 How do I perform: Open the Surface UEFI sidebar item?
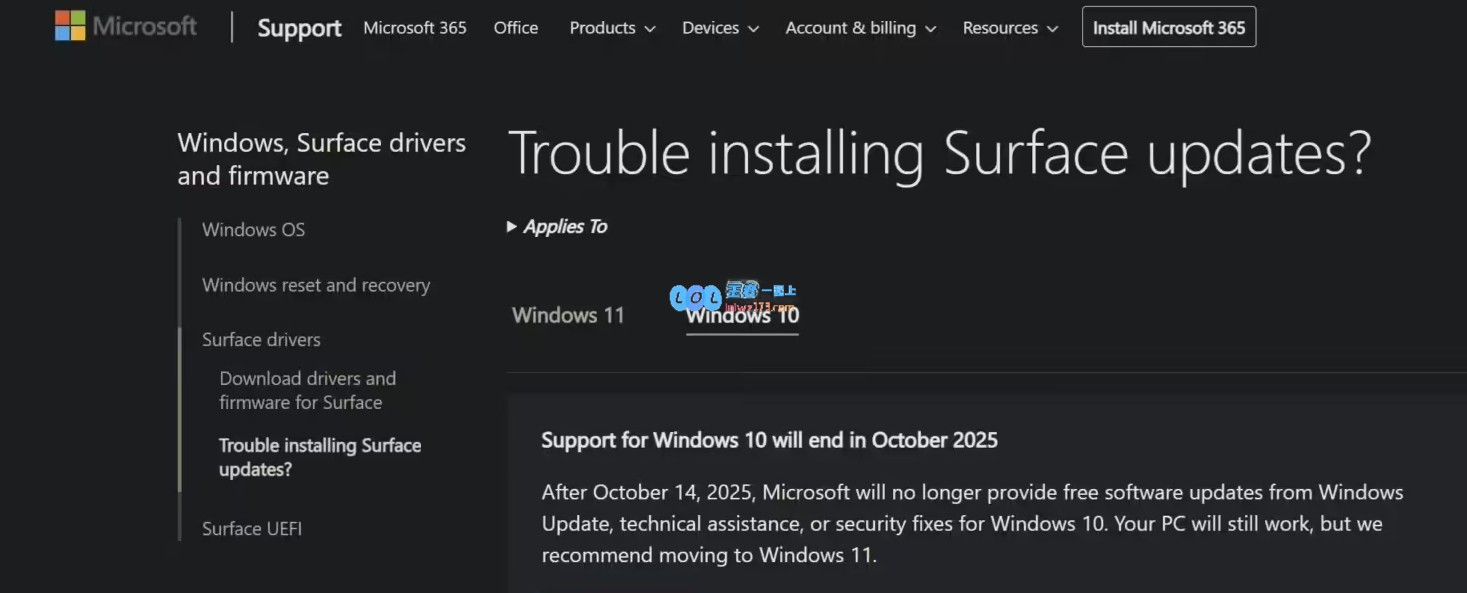pyautogui.click(x=252, y=528)
